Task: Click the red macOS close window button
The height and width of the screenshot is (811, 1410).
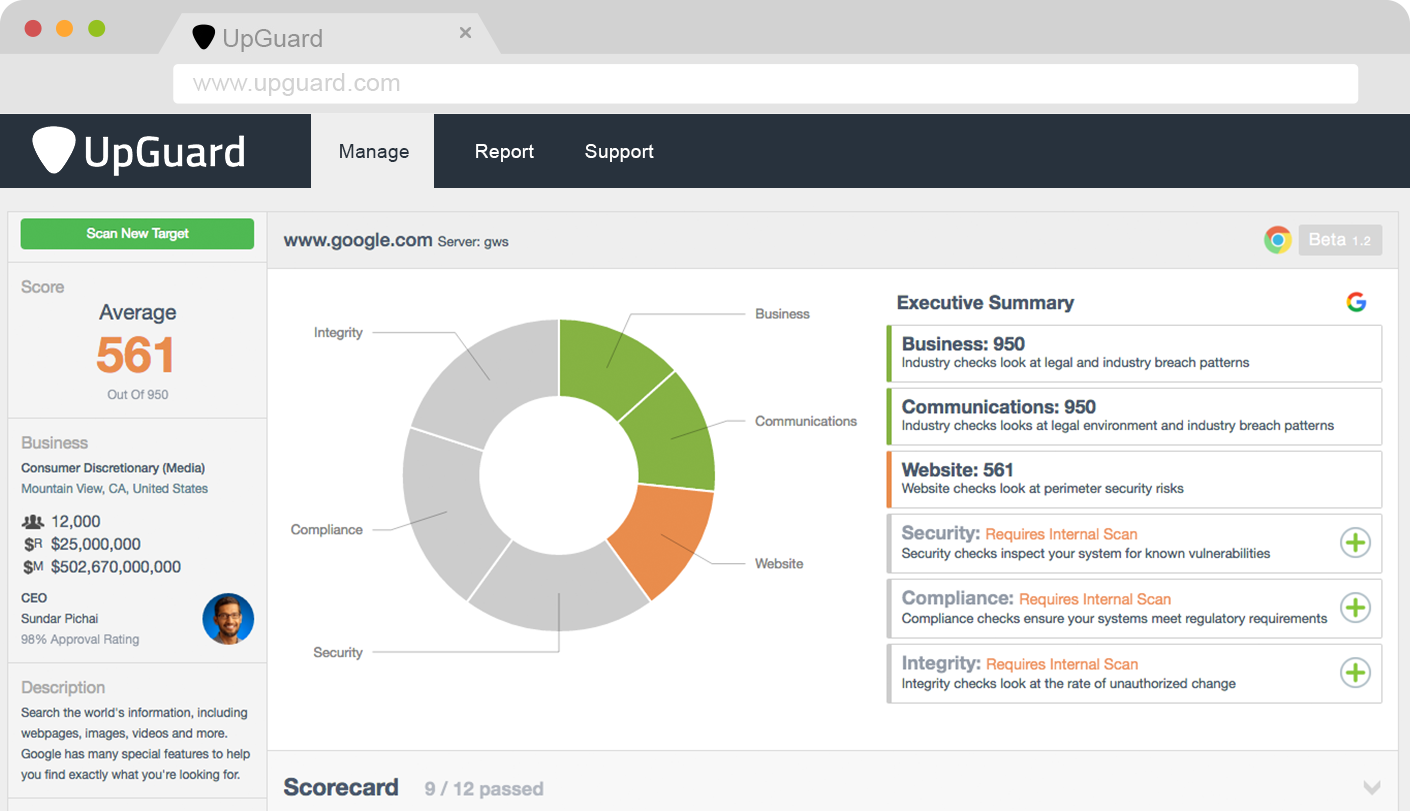Action: 33,29
